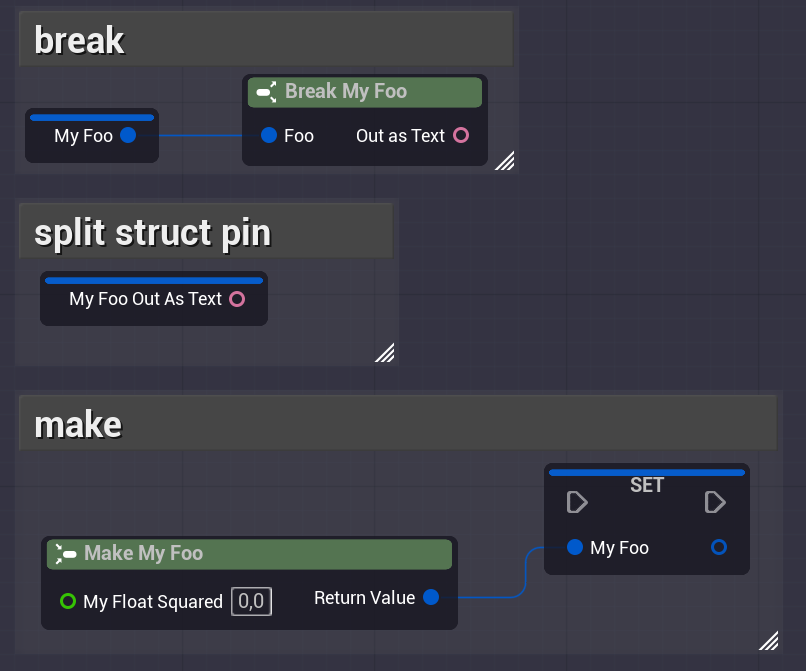Click the SET node output execution pin
Image resolution: width=806 pixels, height=671 pixels.
pos(715,502)
